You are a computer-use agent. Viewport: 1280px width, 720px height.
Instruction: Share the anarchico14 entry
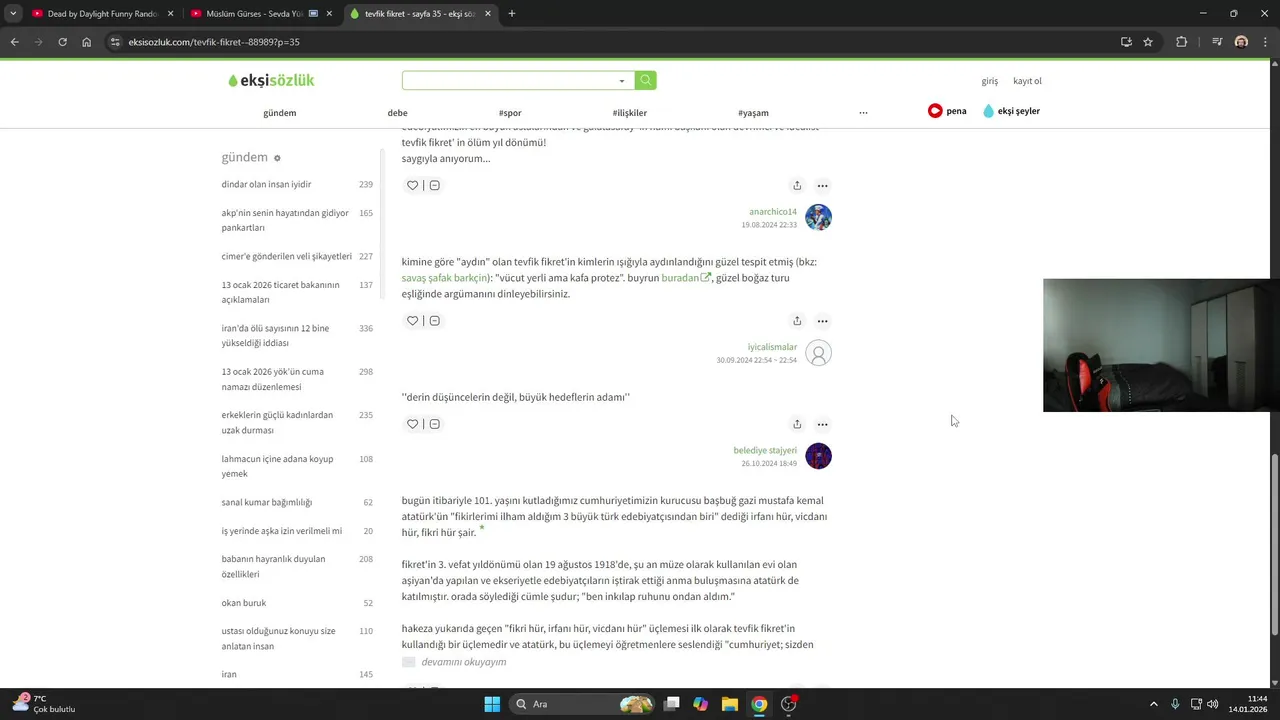tap(797, 185)
